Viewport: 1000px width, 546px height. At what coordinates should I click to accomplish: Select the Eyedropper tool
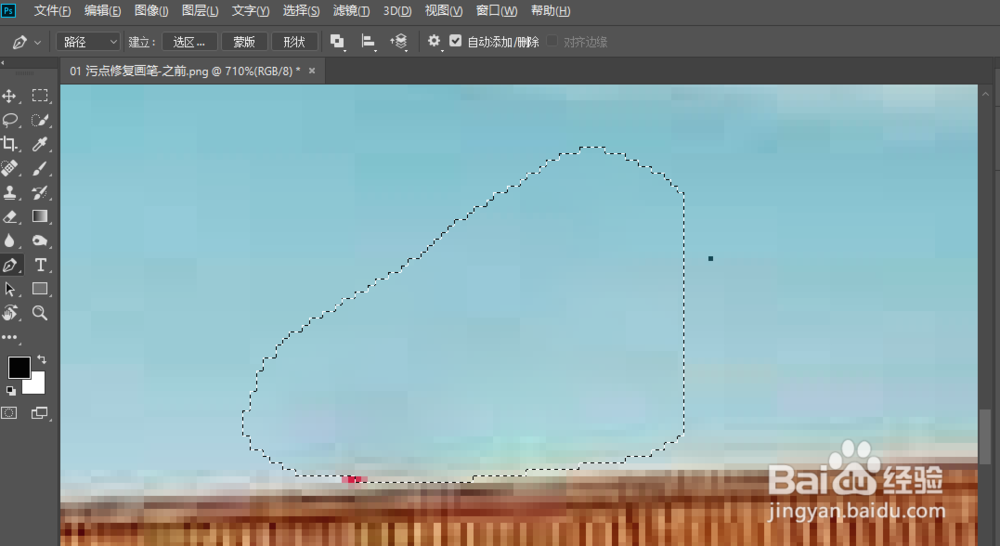[x=40, y=144]
